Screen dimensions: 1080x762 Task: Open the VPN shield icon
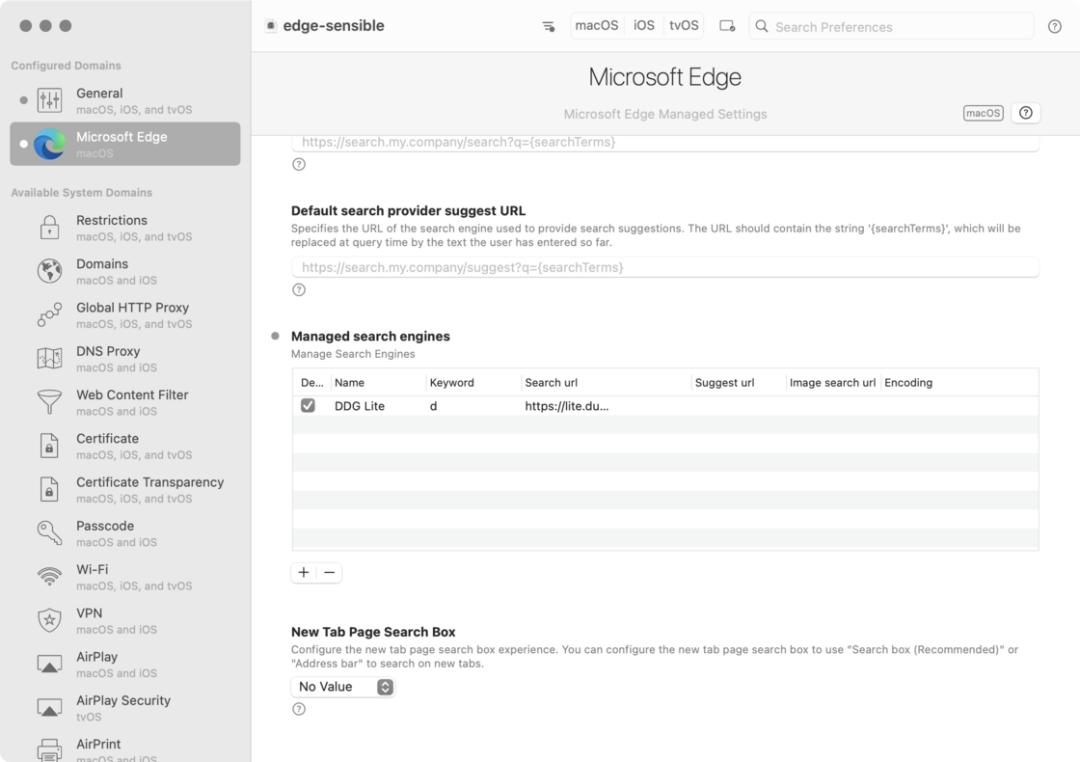click(50, 621)
